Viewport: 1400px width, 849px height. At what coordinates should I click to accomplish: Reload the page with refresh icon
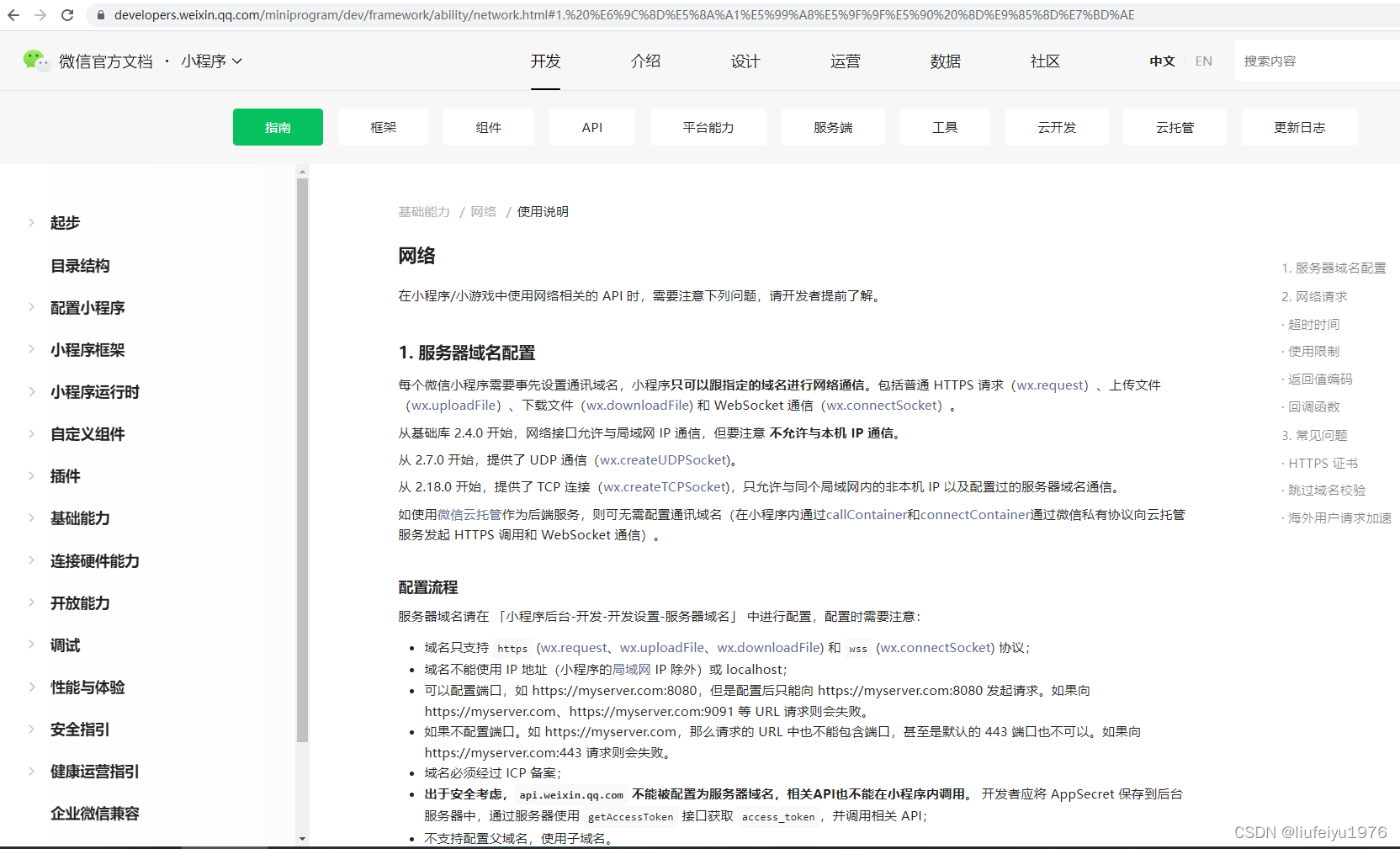pyautogui.click(x=67, y=15)
